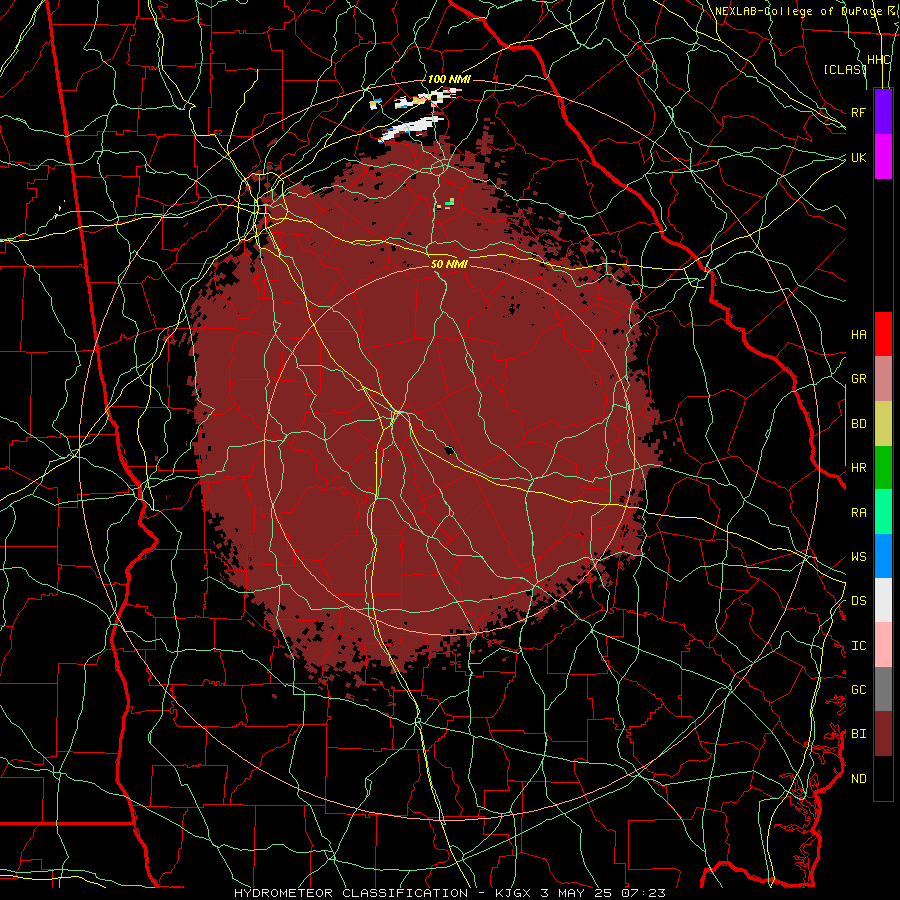
Task: Click the UK legend label
Action: 858,157
